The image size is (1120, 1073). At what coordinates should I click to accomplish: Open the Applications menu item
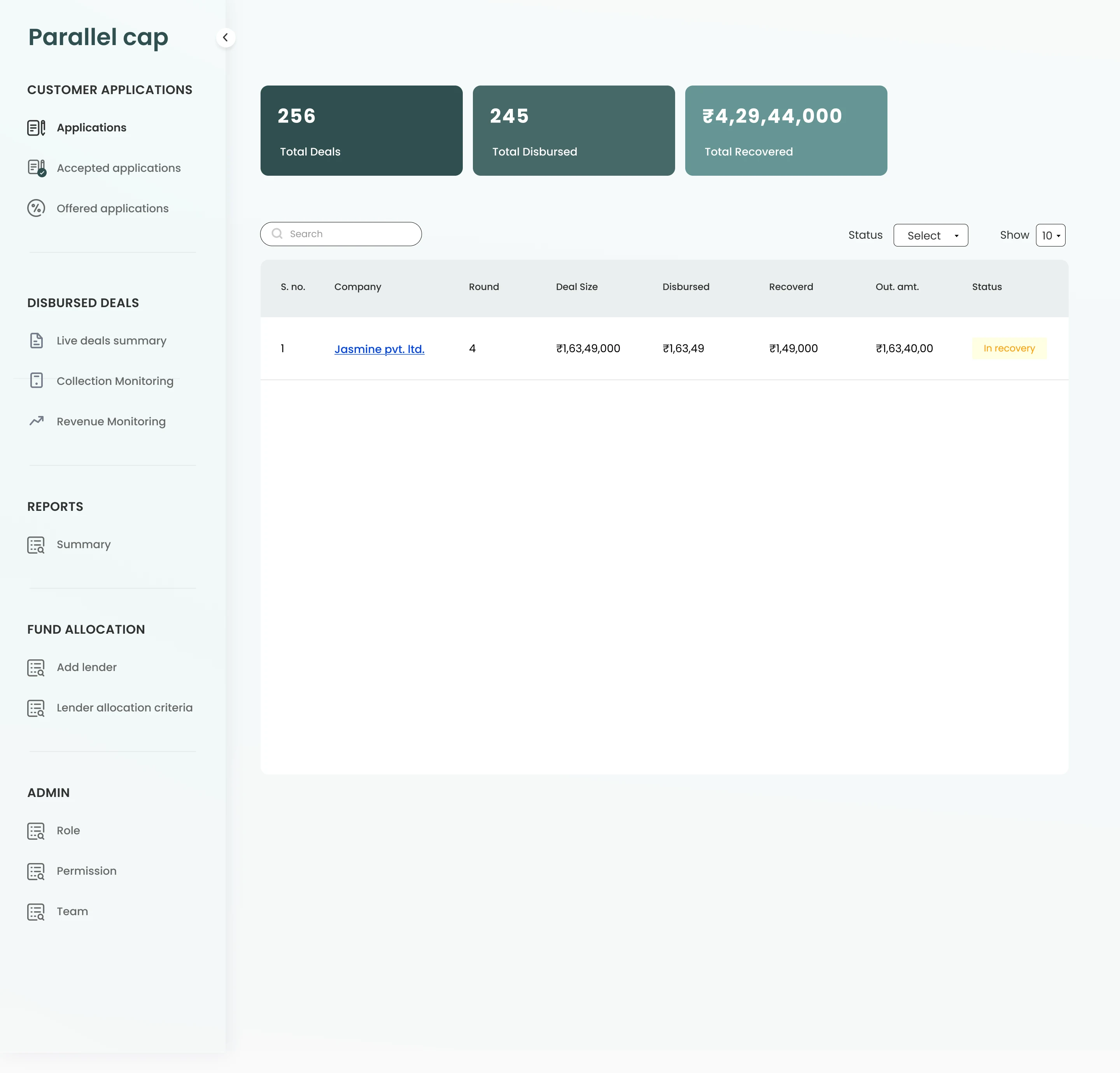click(x=91, y=128)
